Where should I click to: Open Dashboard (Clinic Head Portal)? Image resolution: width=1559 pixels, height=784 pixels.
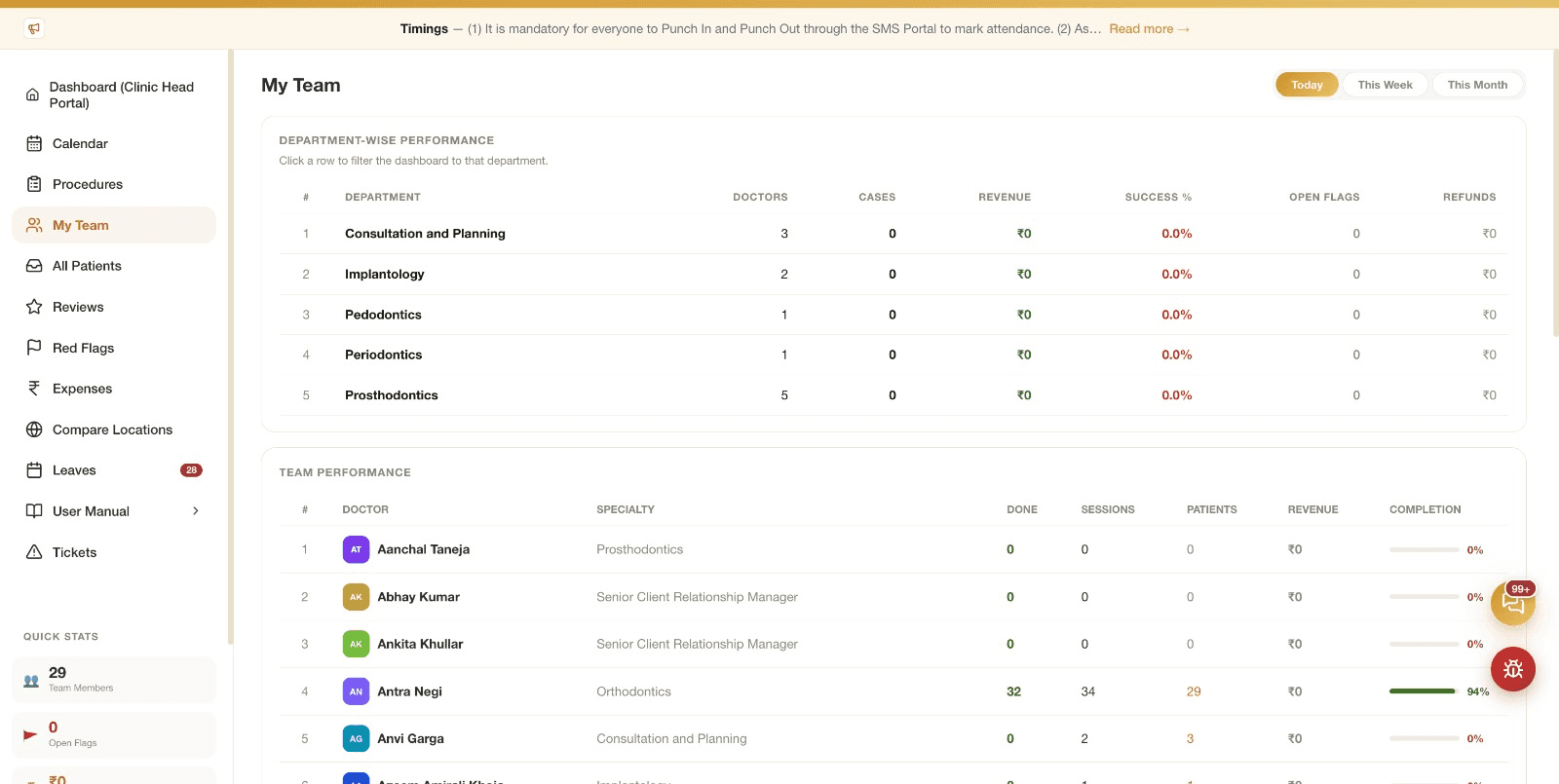tap(114, 94)
